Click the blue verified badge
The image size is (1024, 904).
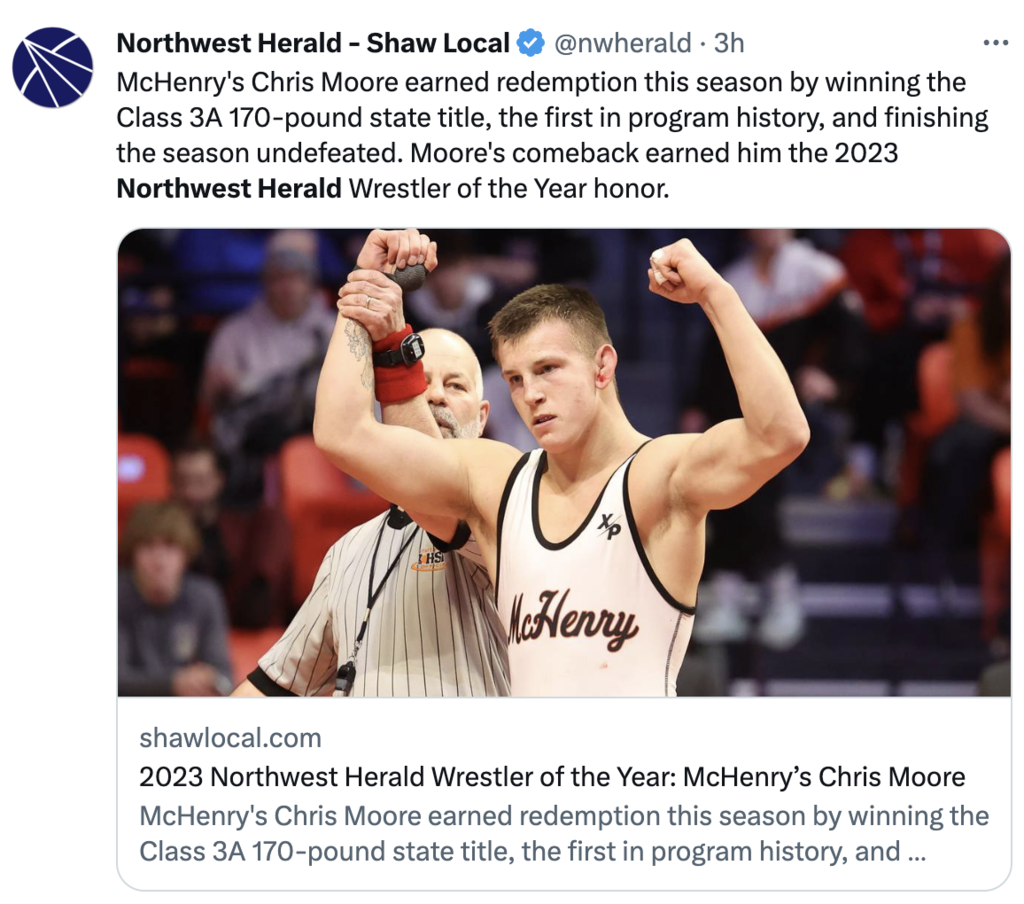[x=531, y=44]
